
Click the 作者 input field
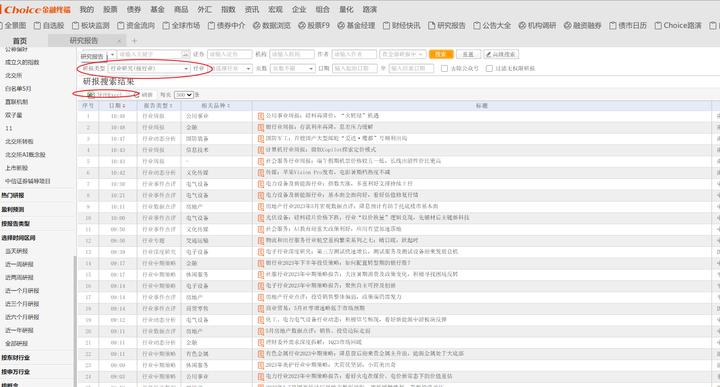(x=354, y=54)
